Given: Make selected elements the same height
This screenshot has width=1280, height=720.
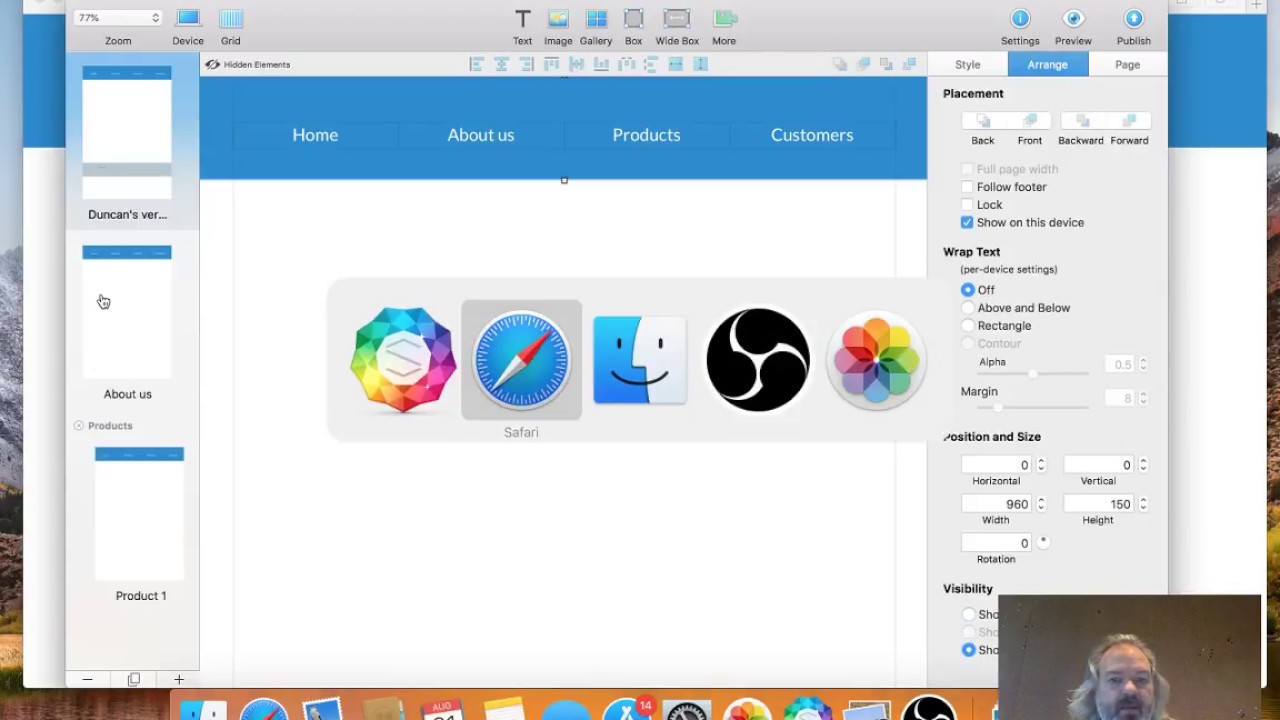Looking at the screenshot, I should (700, 64).
